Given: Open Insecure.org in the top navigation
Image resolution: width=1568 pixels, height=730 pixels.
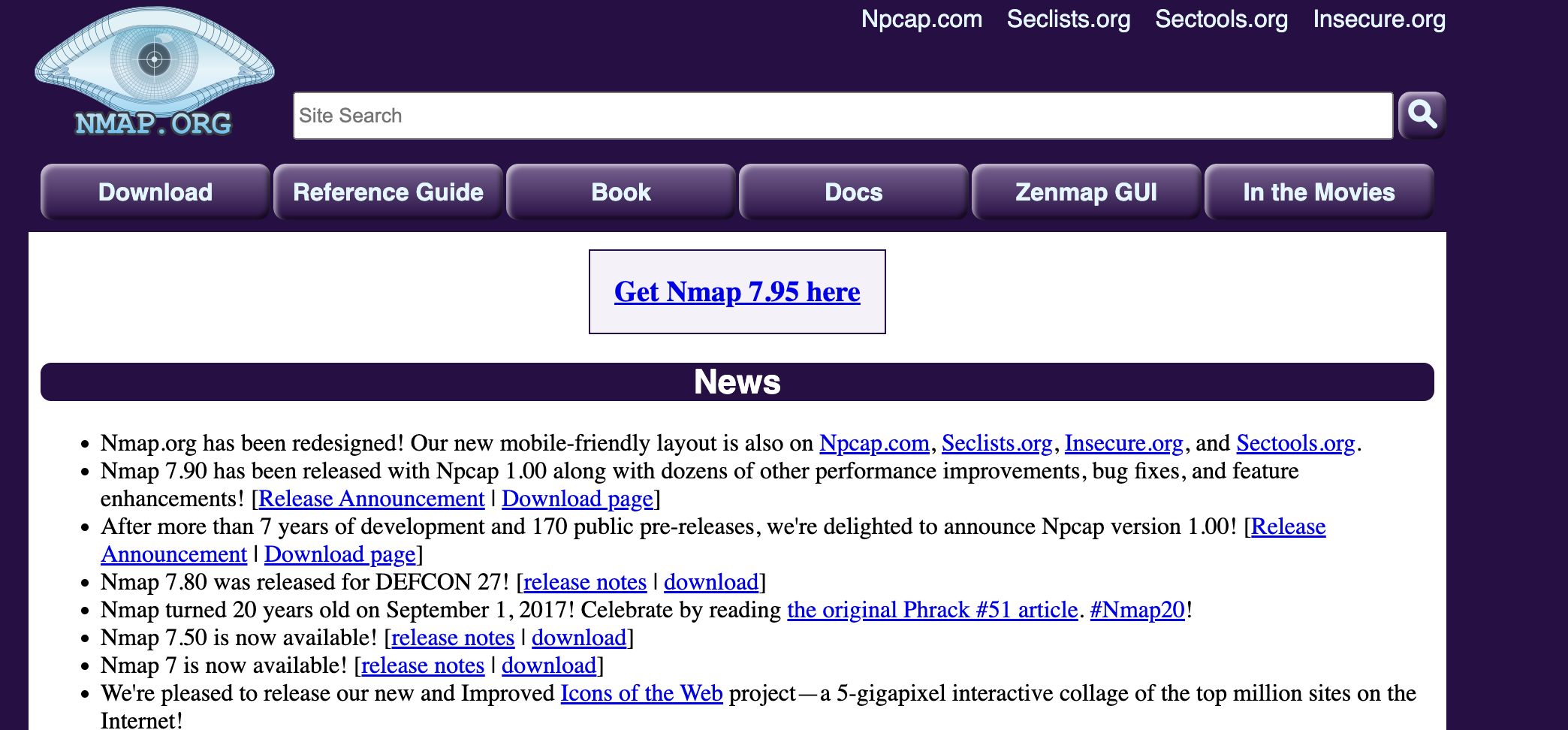Looking at the screenshot, I should (x=1379, y=19).
